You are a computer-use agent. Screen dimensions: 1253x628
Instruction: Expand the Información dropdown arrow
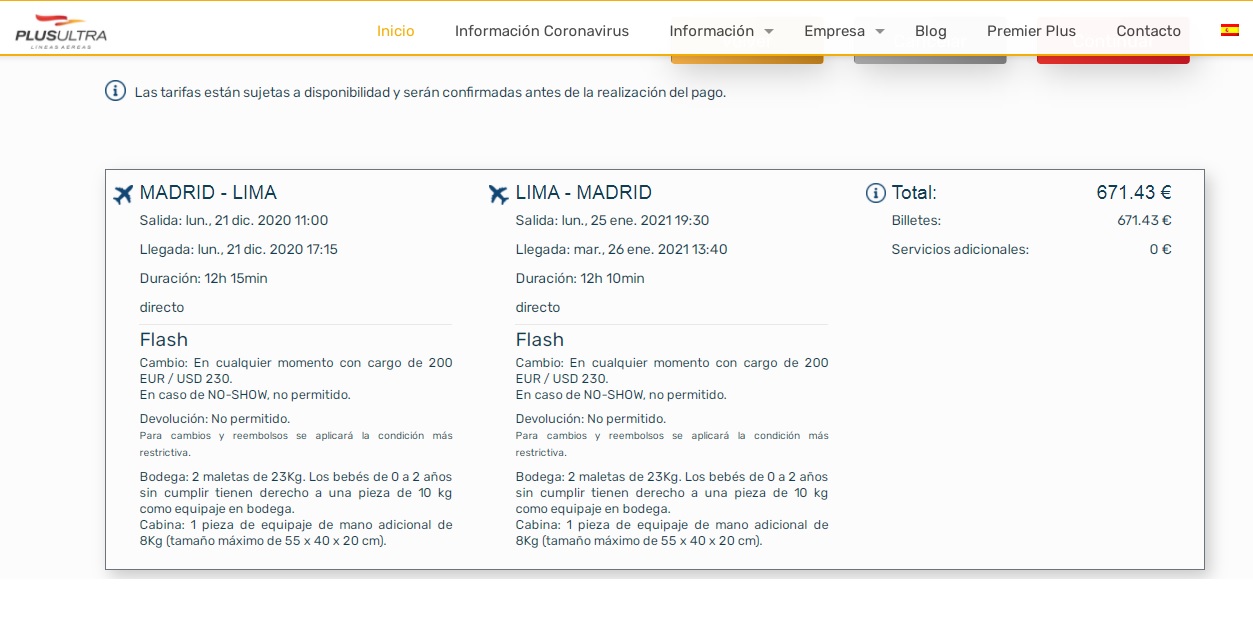point(769,31)
